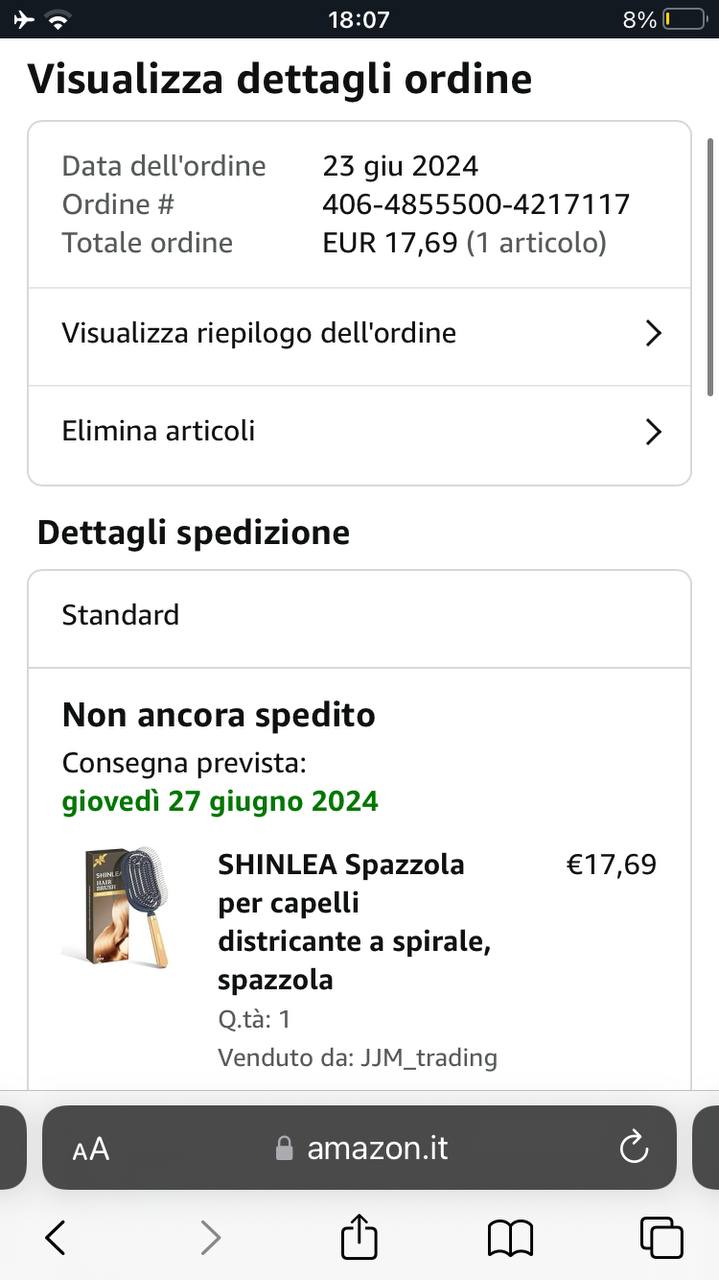Screen dimensions: 719x1280
Task: Open the AA text size menu
Action: tap(91, 1149)
